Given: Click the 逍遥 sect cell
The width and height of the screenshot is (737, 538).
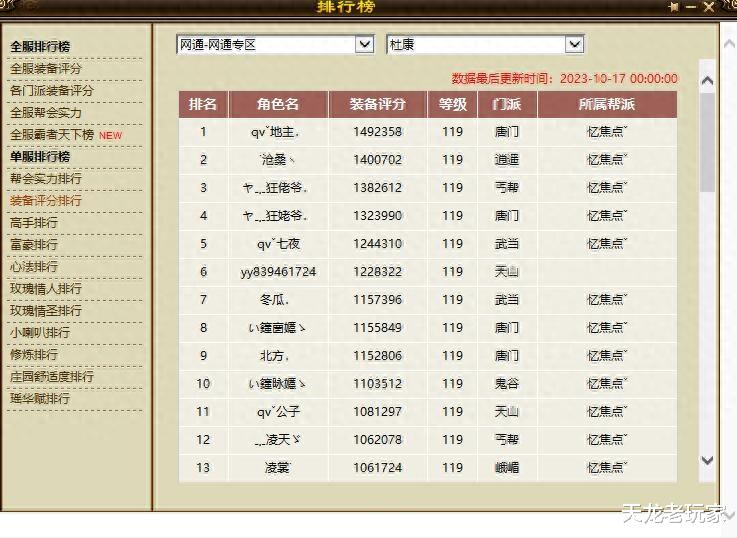Looking at the screenshot, I should tap(507, 160).
